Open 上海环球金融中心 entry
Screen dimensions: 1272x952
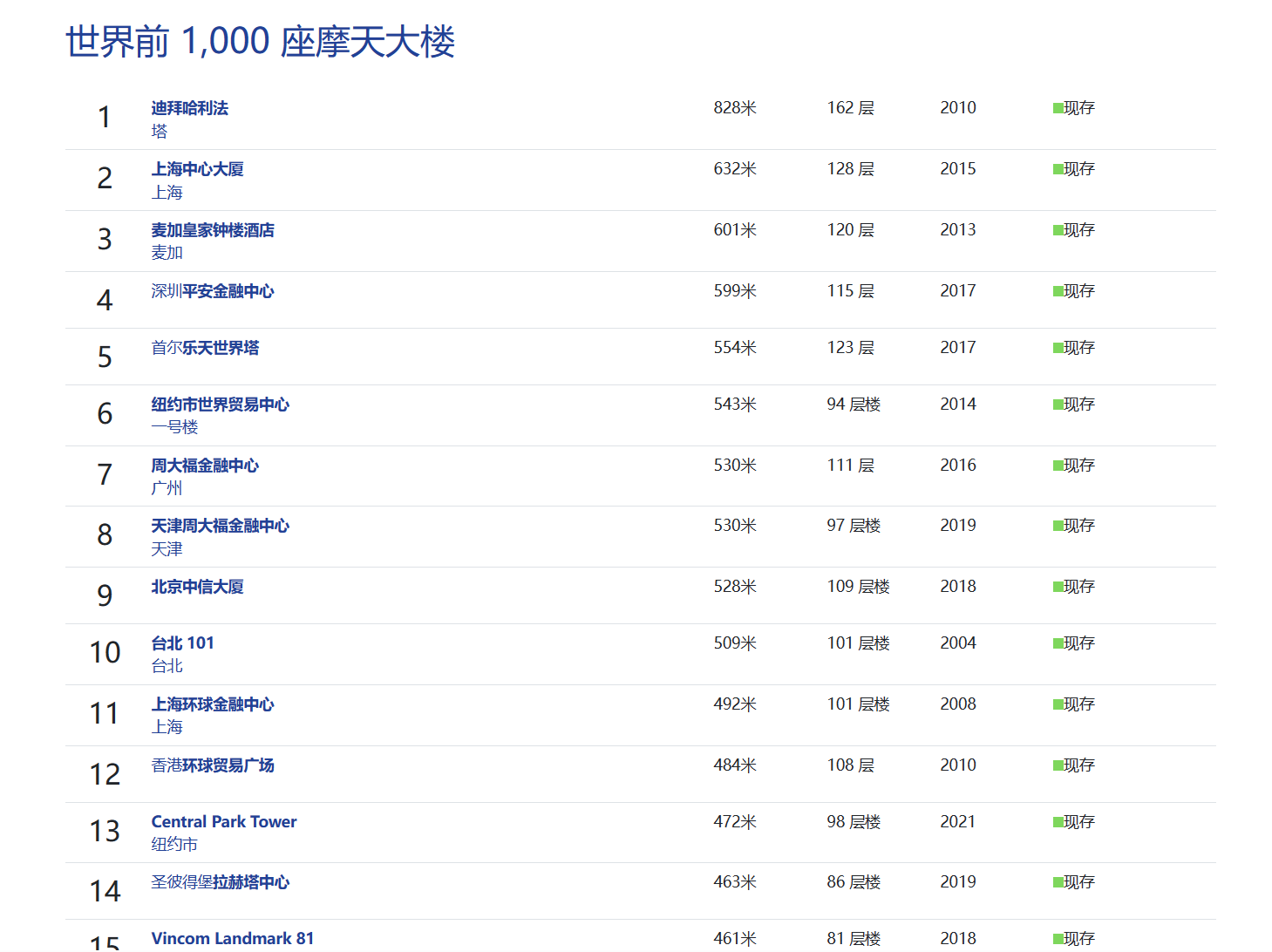click(x=213, y=704)
